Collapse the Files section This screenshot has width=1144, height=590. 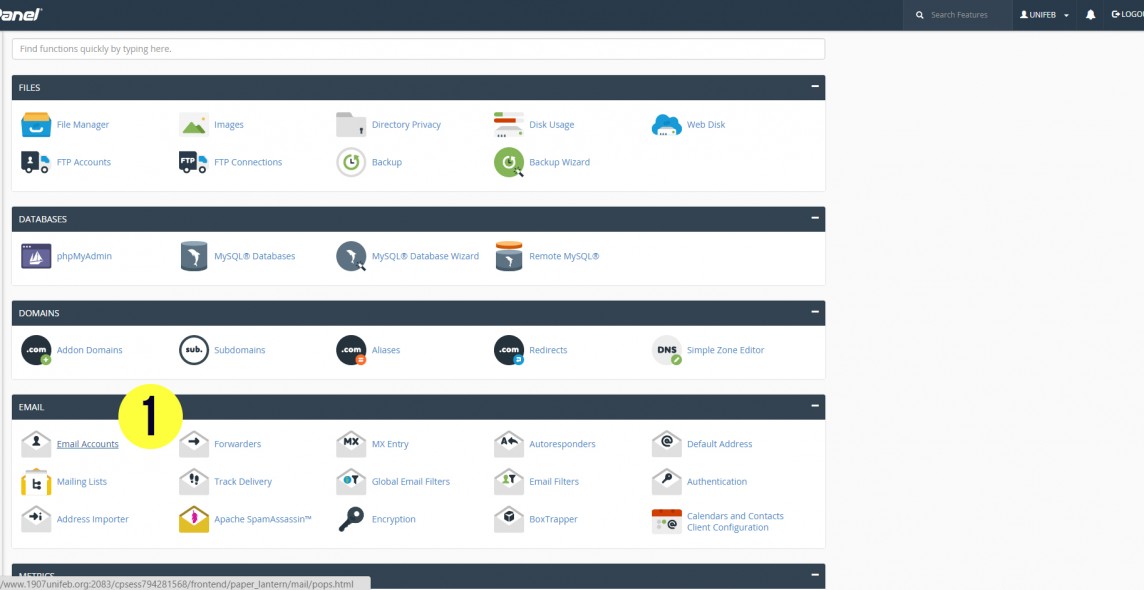click(x=815, y=87)
